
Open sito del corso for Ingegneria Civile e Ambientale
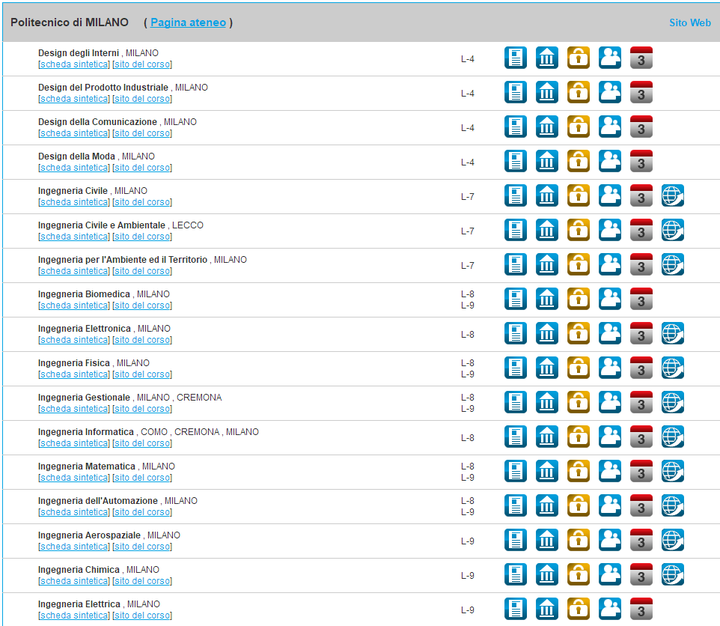pyautogui.click(x=142, y=237)
